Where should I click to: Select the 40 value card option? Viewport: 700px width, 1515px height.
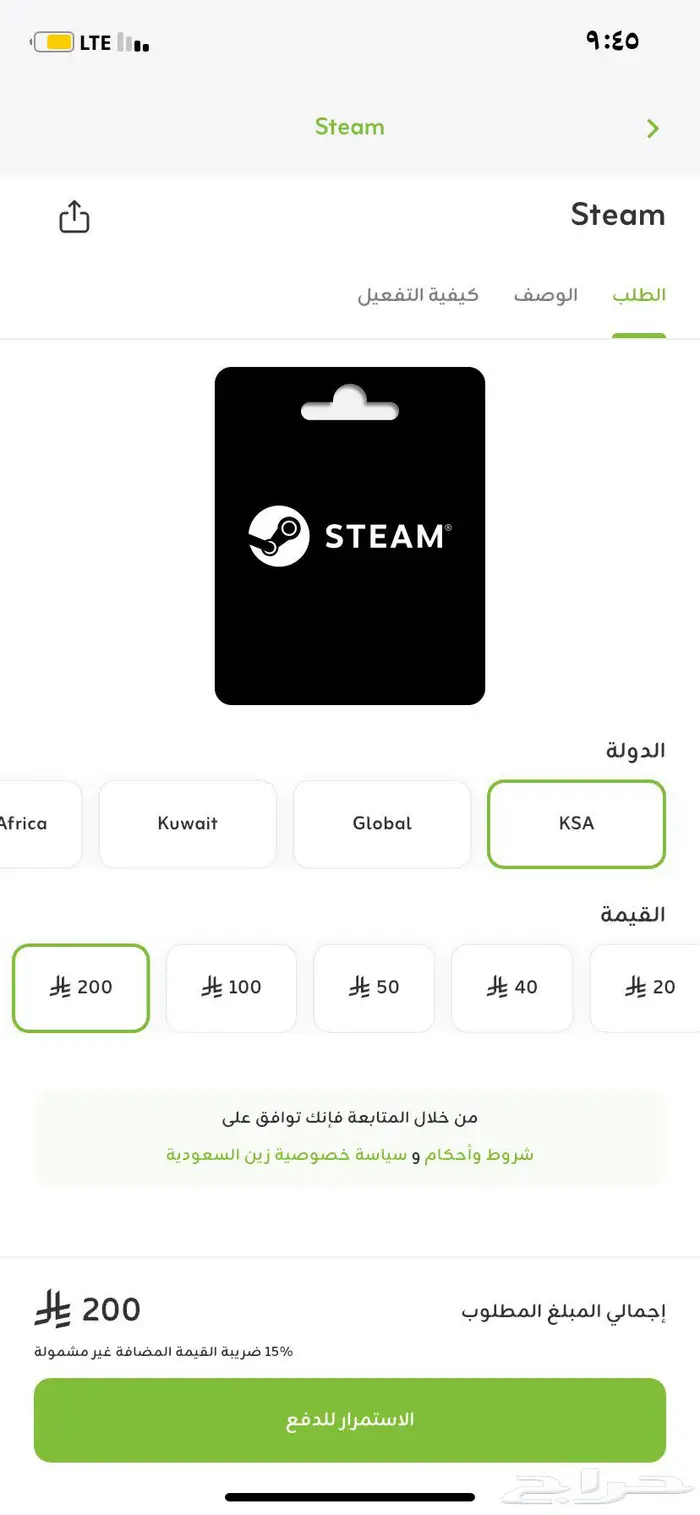tap(512, 988)
